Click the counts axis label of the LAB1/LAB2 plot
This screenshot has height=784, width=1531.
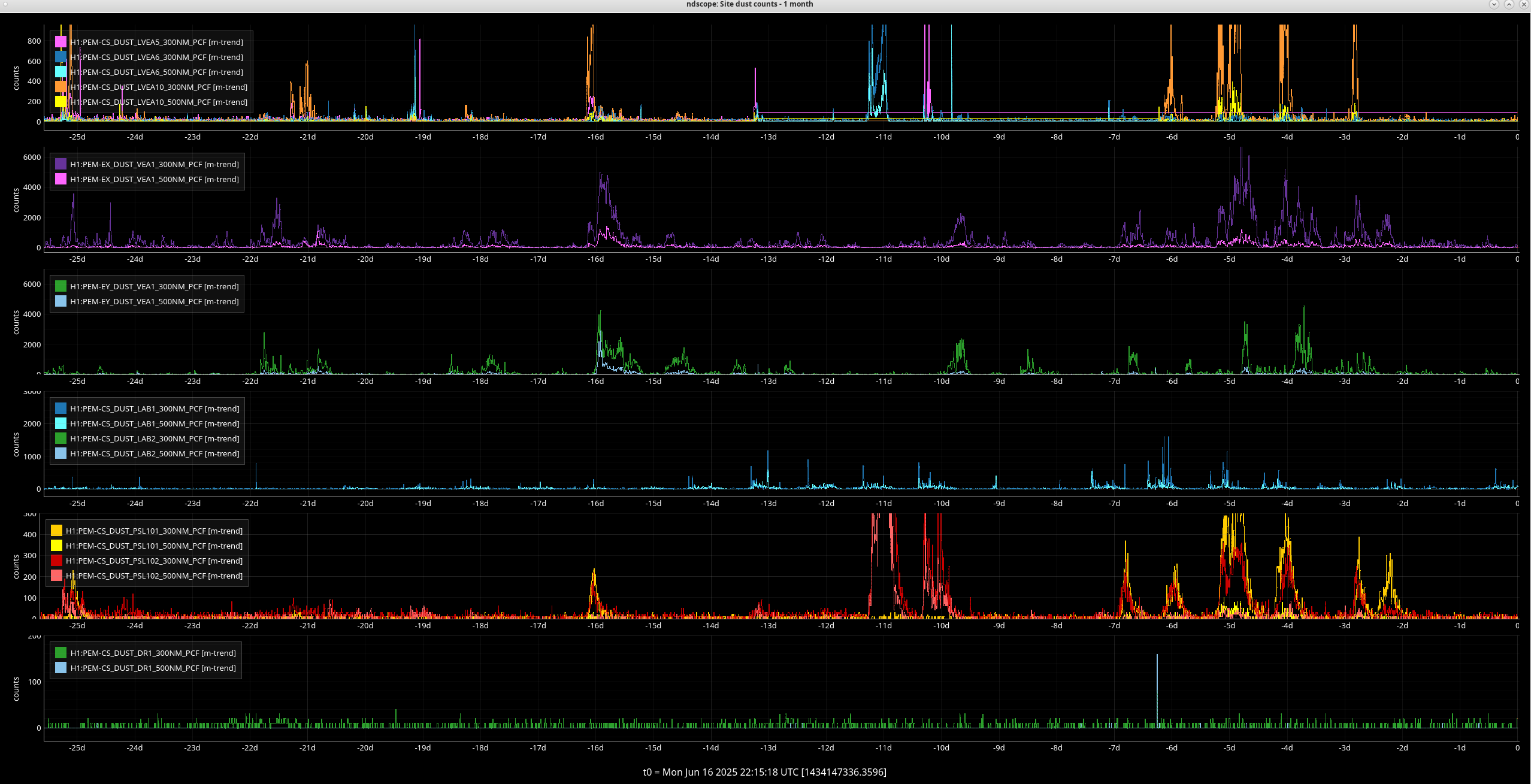(16, 445)
